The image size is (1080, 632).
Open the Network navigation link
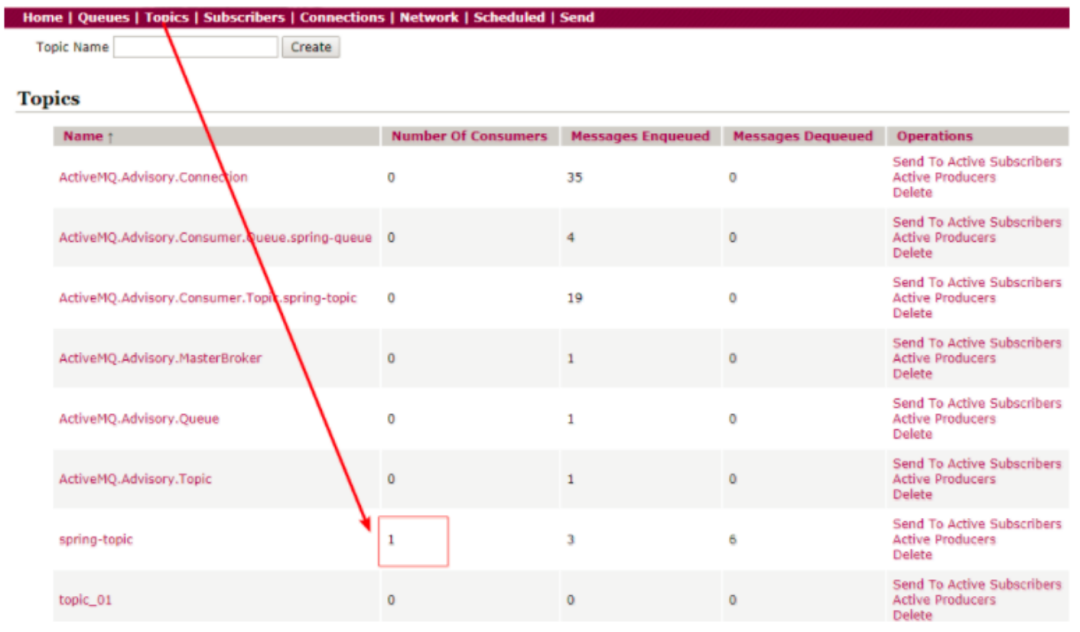pos(428,17)
